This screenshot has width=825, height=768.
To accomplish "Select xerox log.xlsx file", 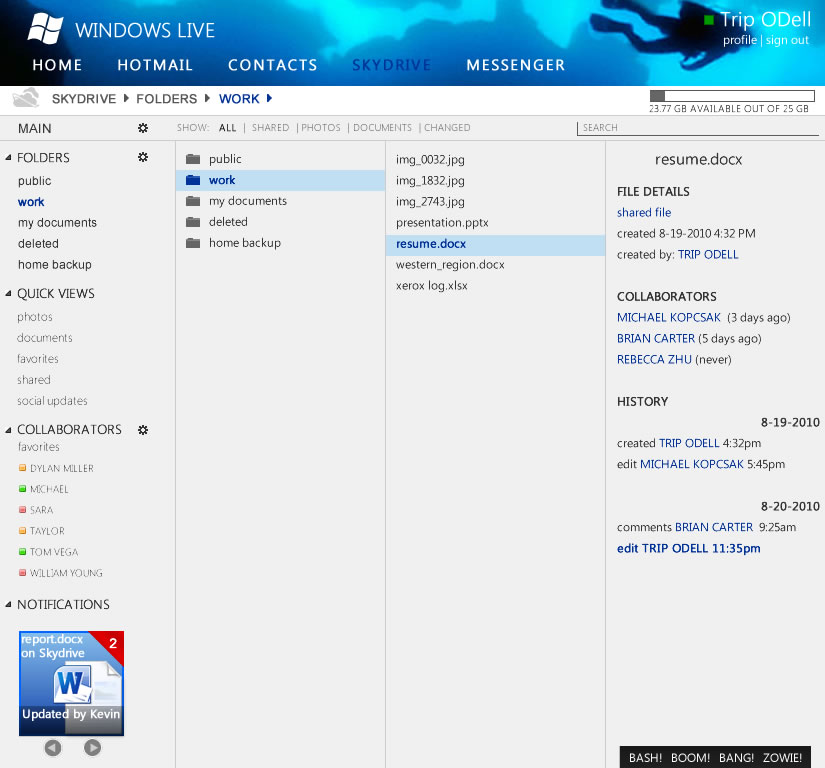I will pyautogui.click(x=431, y=286).
